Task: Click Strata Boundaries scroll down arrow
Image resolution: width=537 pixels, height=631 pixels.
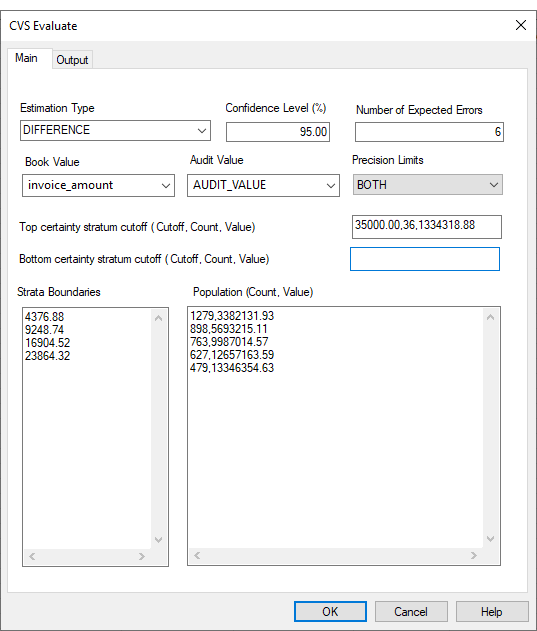Action: pos(159,540)
